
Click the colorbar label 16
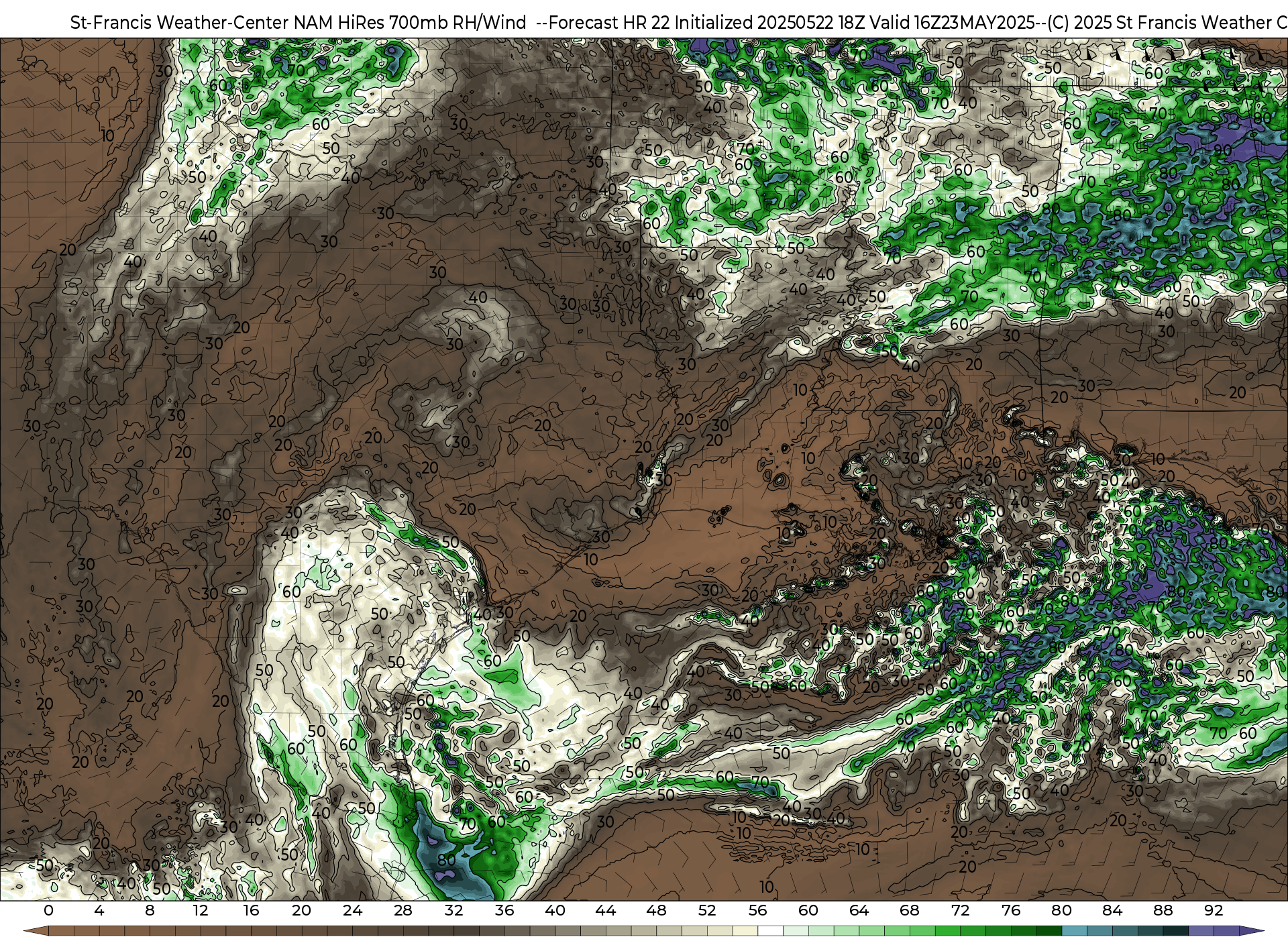(x=251, y=911)
